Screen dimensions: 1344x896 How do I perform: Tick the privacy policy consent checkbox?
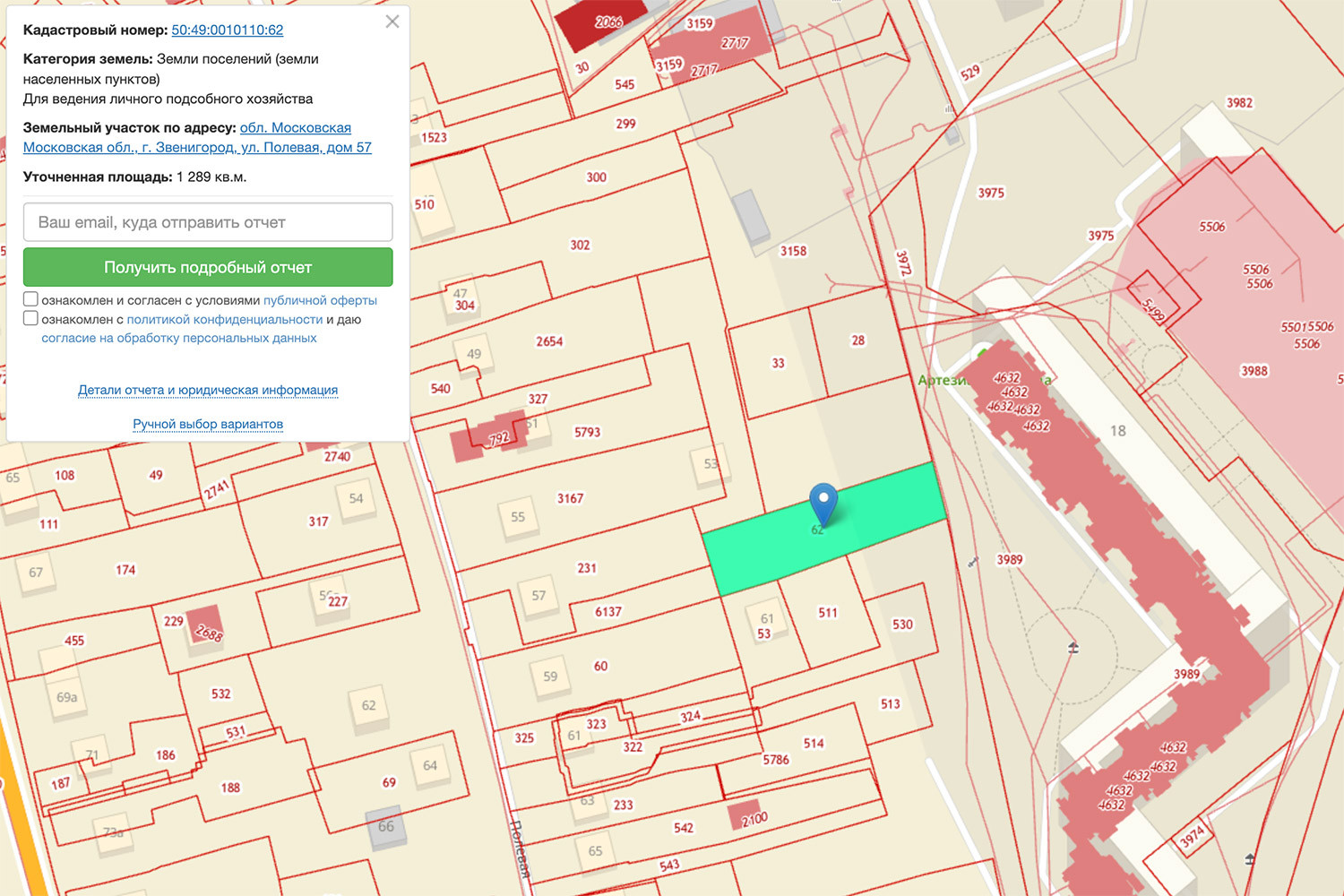point(30,318)
